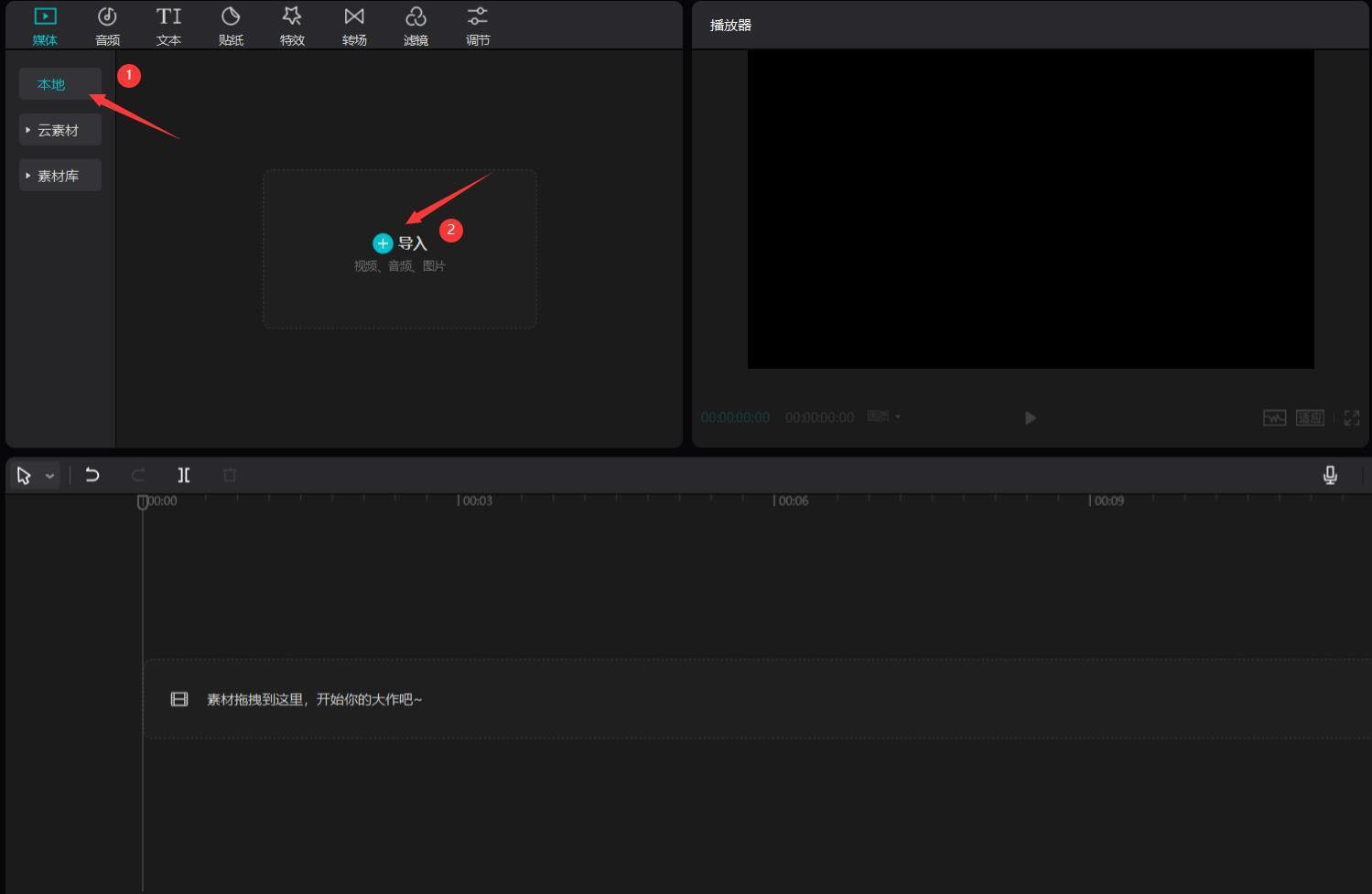The image size is (1372, 894).
Task: Open the 转场 (Transitions) panel
Action: coord(354,26)
